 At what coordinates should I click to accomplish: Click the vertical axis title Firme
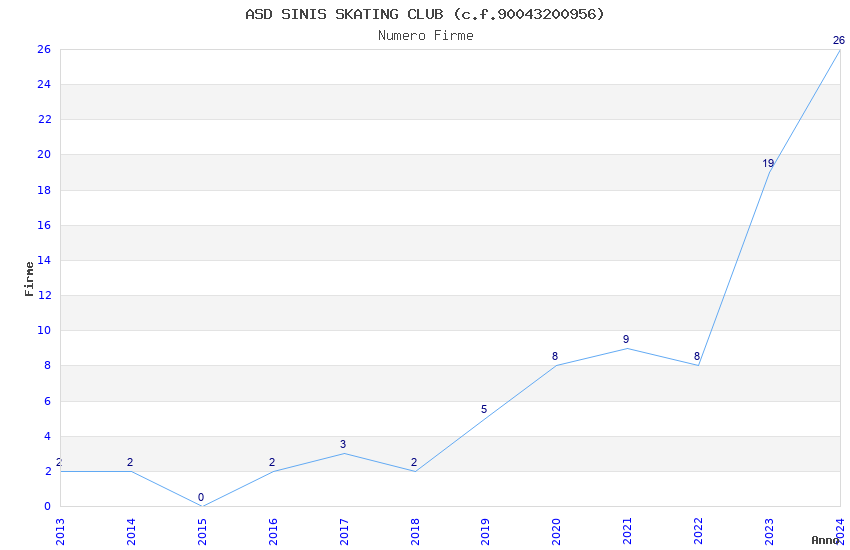click(29, 279)
